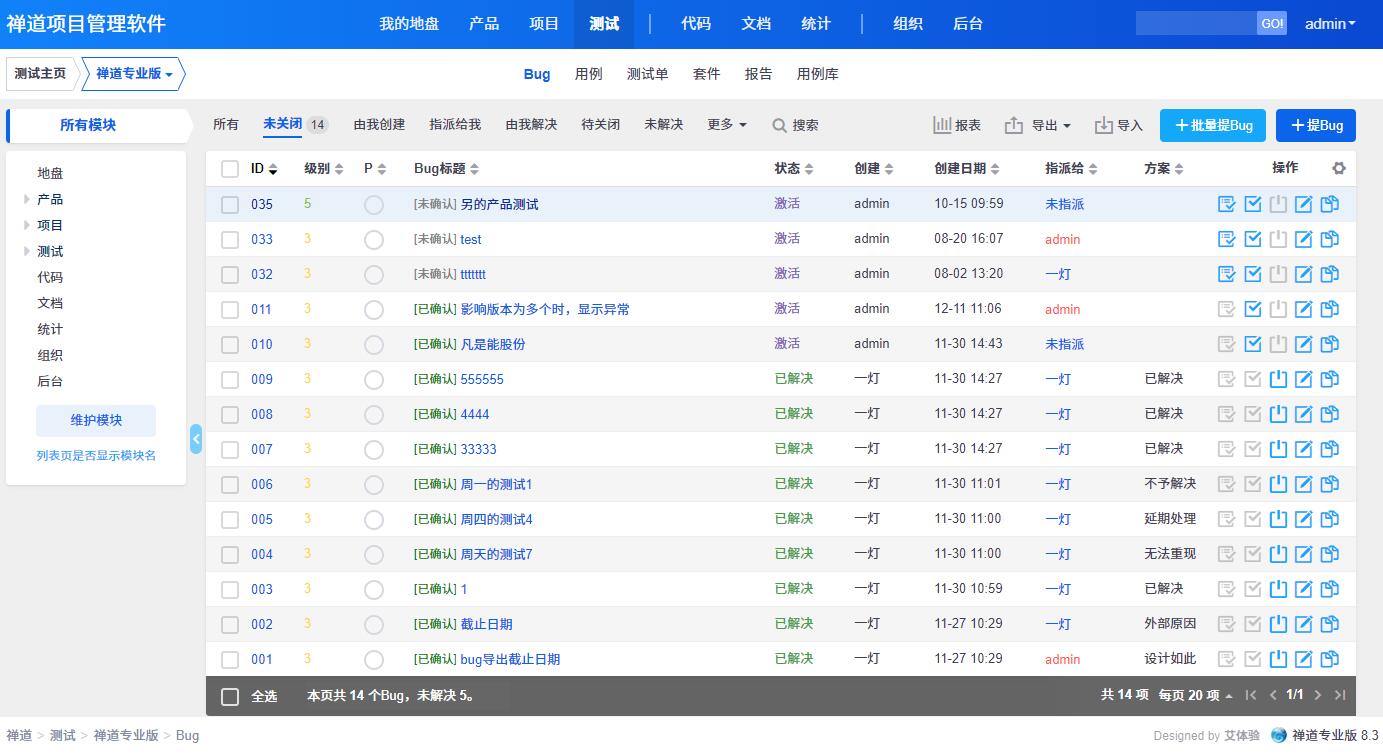Open table column settings gear icon
Image resolution: width=1383 pixels, height=756 pixels.
[x=1339, y=169]
